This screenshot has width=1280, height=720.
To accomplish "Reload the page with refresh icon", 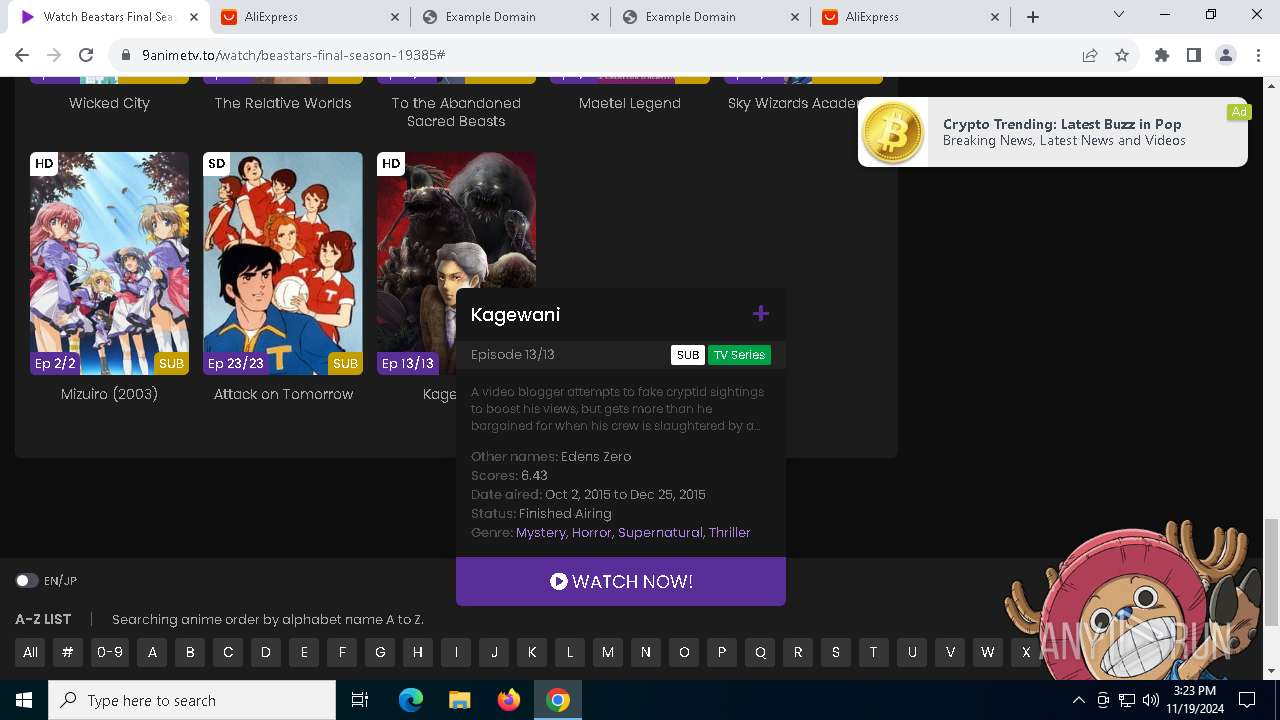I will pyautogui.click(x=86, y=55).
